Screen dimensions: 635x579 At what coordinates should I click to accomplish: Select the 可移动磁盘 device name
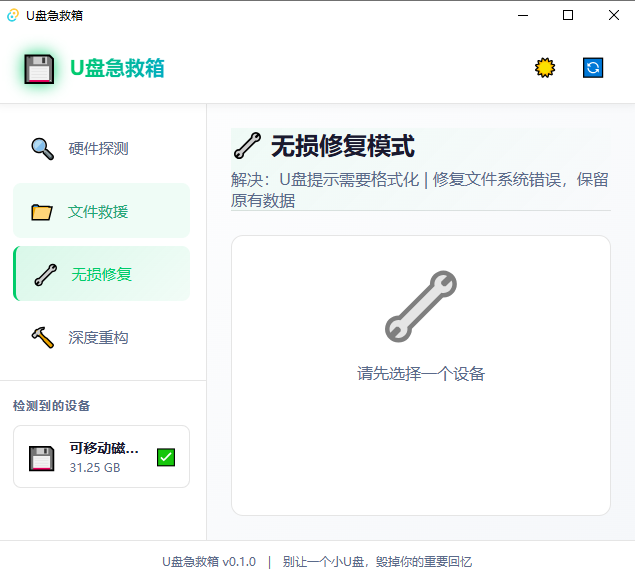(104, 448)
